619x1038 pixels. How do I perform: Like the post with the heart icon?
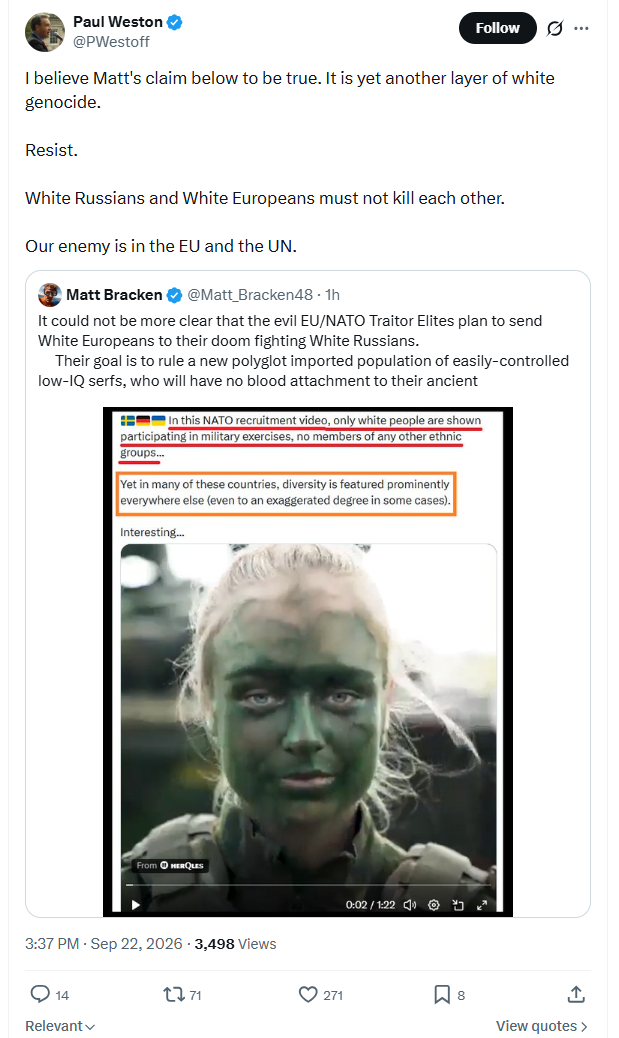coord(309,994)
